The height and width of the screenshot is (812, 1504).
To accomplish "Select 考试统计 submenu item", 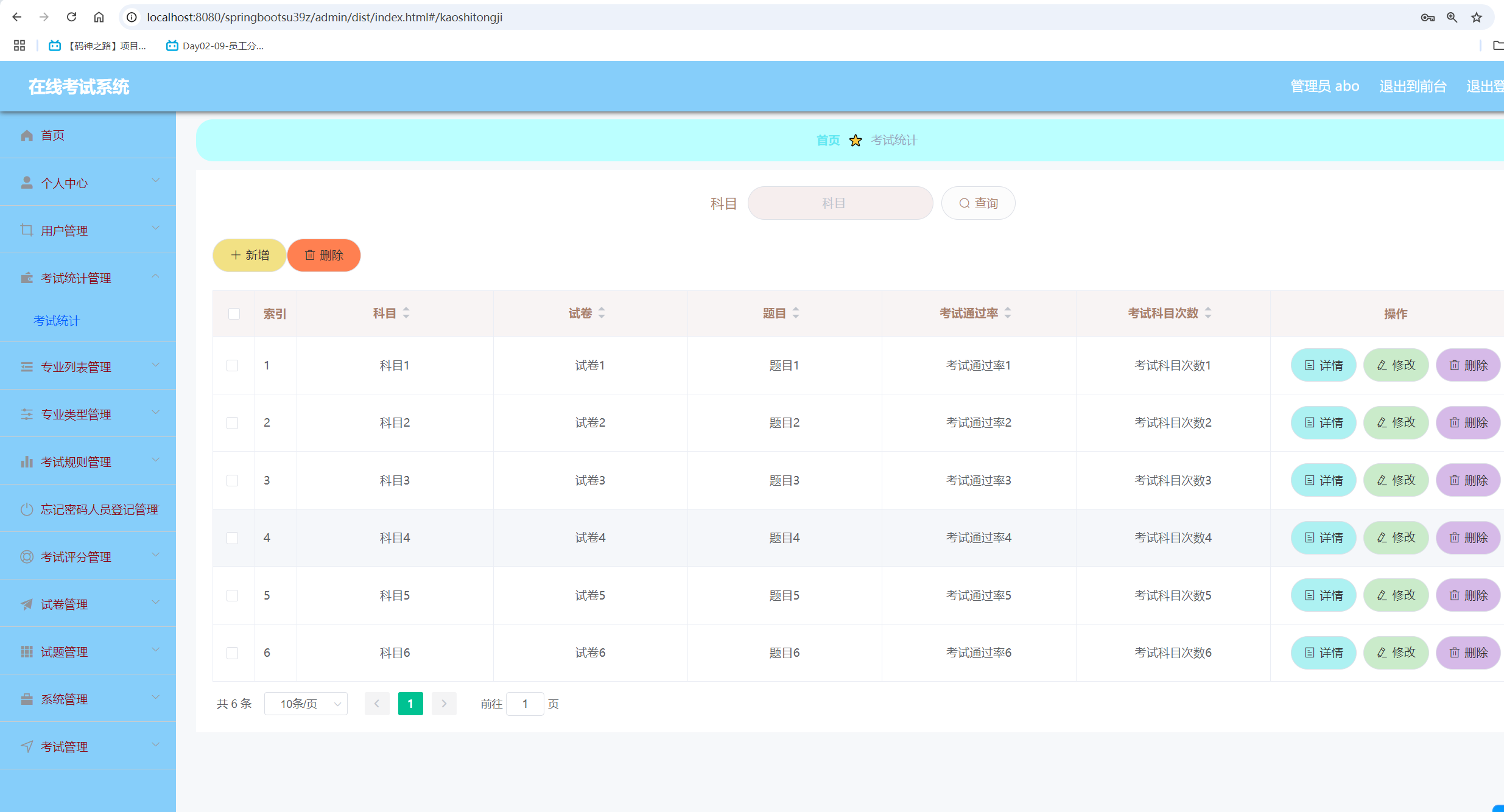I will point(57,321).
